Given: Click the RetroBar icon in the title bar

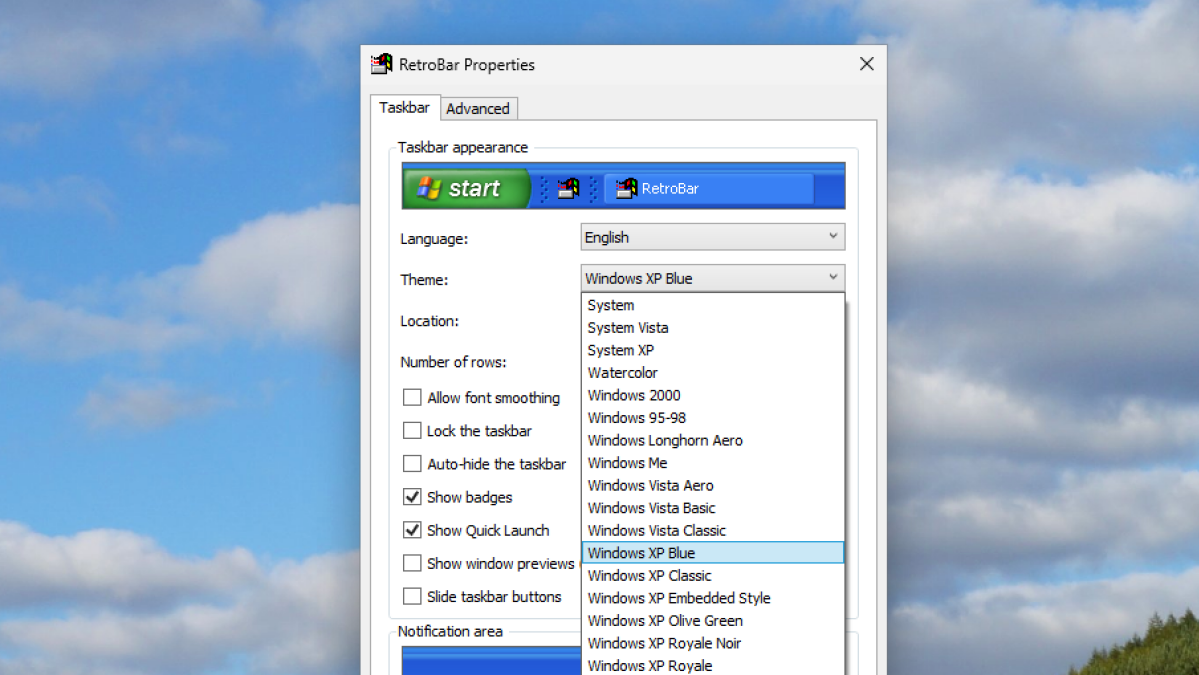Looking at the screenshot, I should pyautogui.click(x=382, y=64).
